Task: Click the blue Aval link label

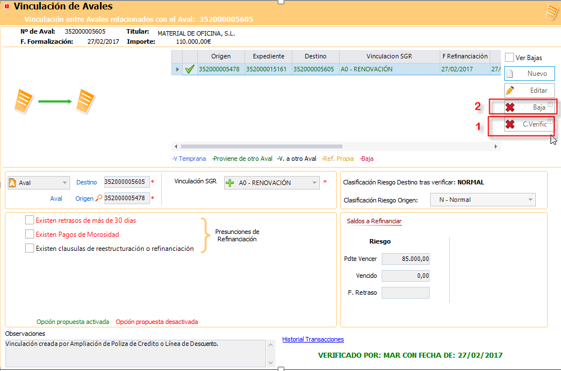Action: [56, 198]
